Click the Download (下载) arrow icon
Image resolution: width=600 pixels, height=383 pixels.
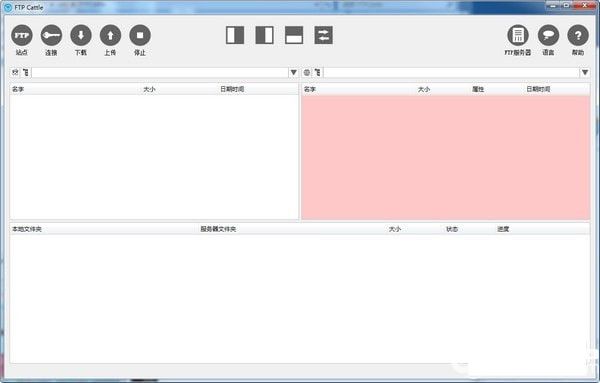click(x=81, y=36)
